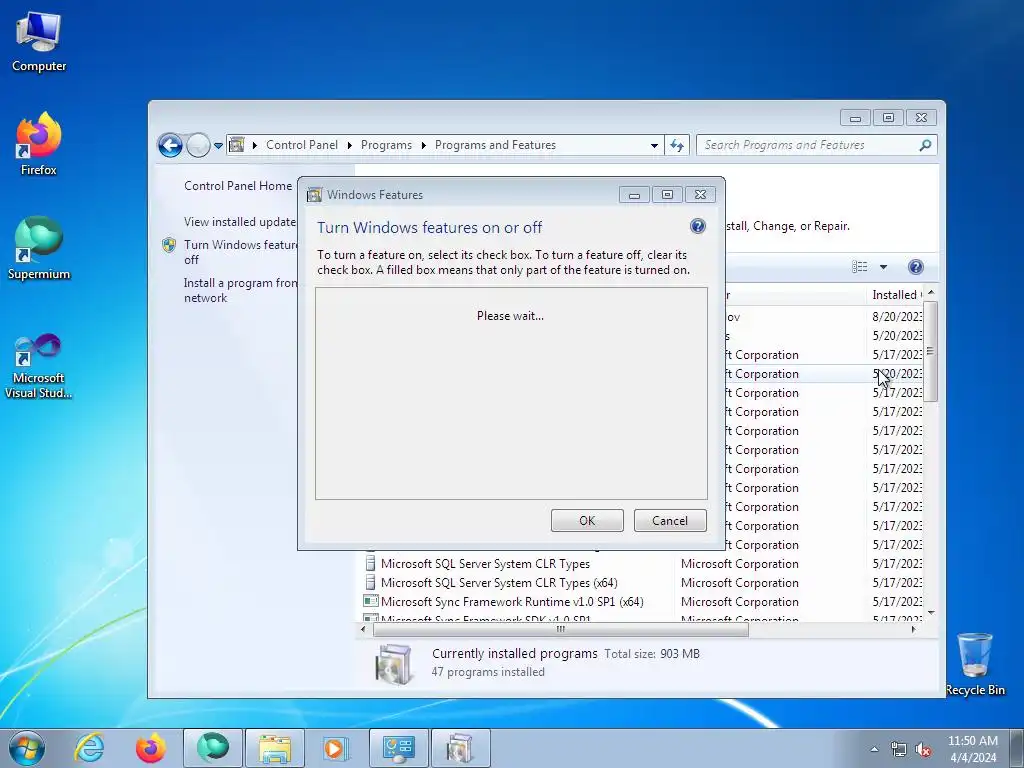
Task: Refresh the Programs and Features list
Action: coord(677,146)
